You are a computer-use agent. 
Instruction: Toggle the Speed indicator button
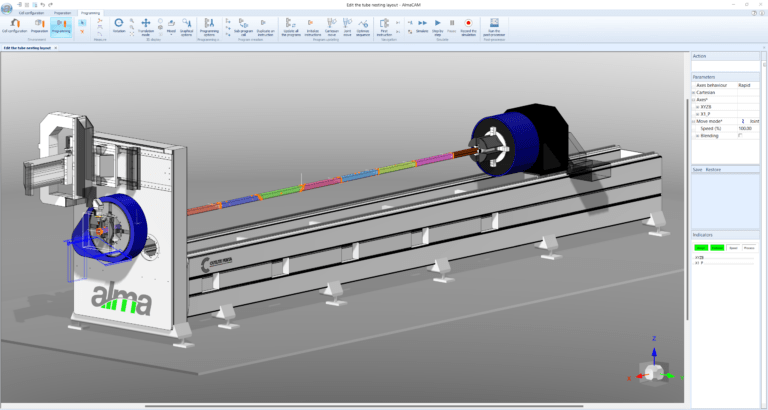[x=733, y=246]
